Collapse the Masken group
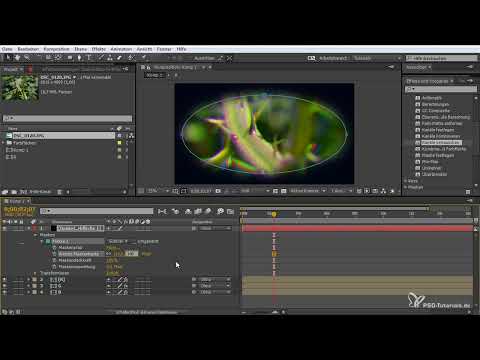The image size is (480, 360). click(35, 235)
